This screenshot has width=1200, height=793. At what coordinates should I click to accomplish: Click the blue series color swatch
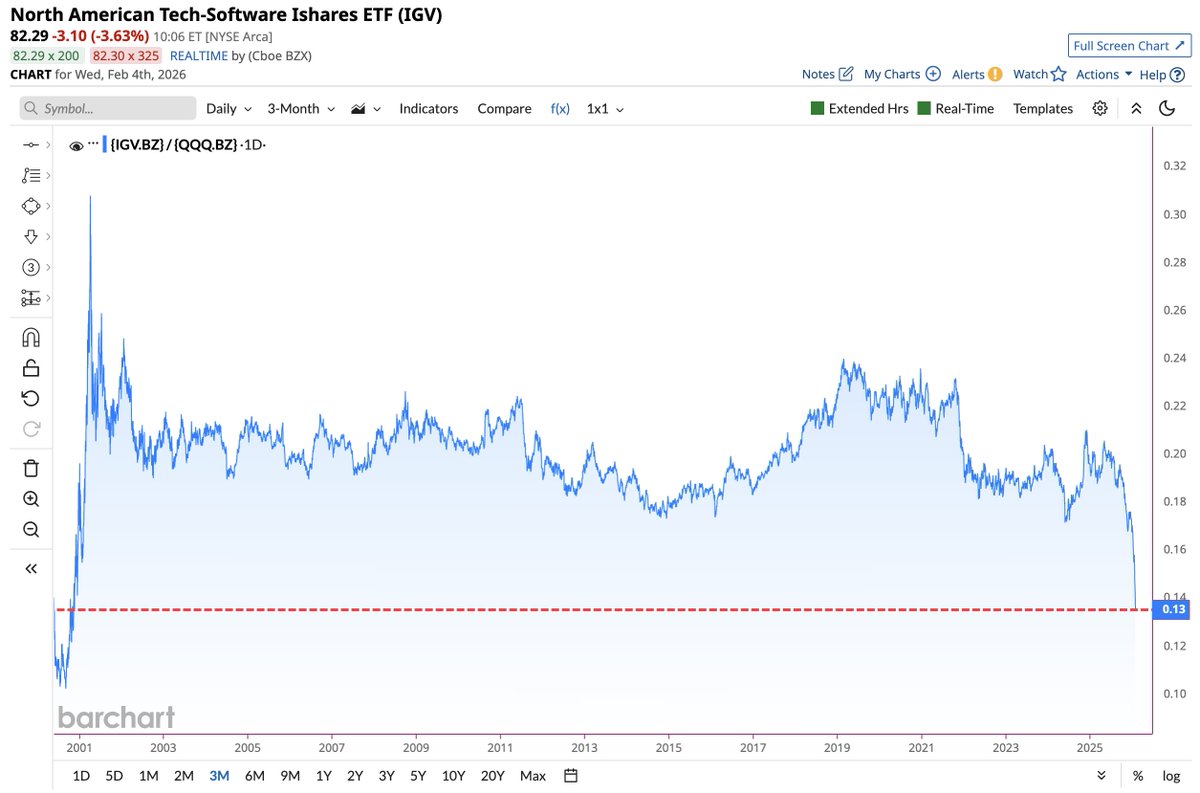click(x=104, y=145)
